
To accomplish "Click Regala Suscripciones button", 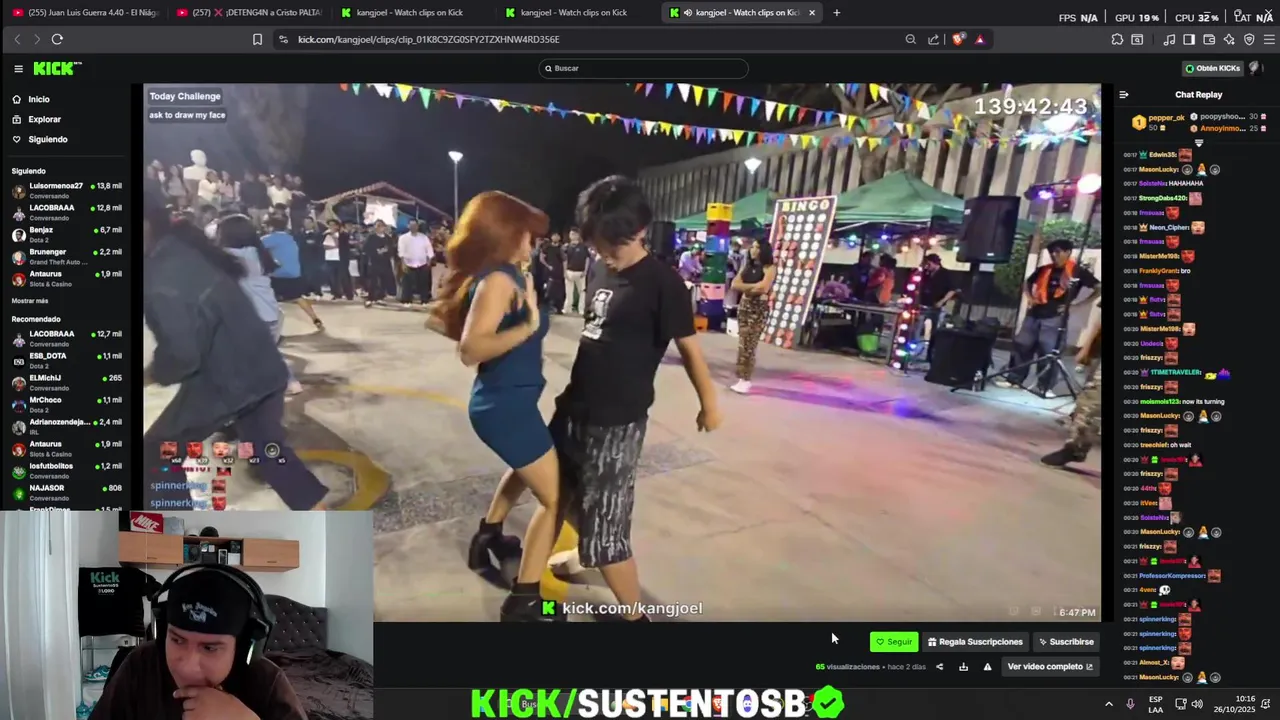I will pyautogui.click(x=975, y=642).
